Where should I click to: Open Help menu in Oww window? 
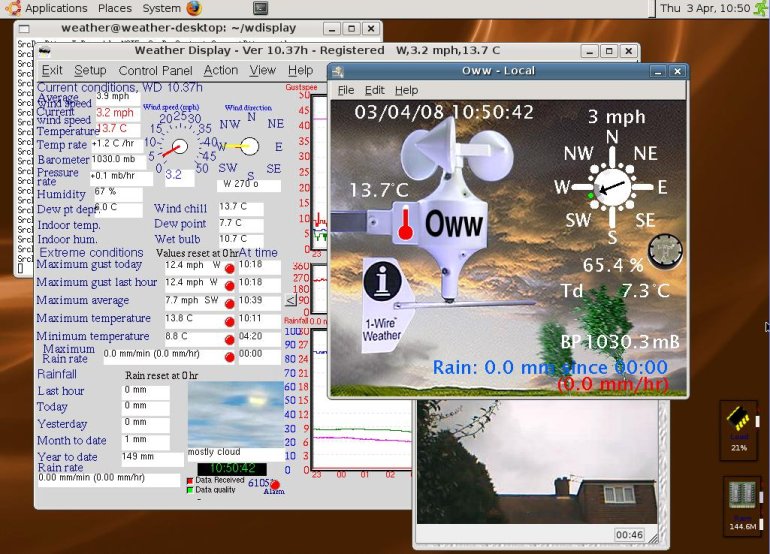tap(407, 90)
